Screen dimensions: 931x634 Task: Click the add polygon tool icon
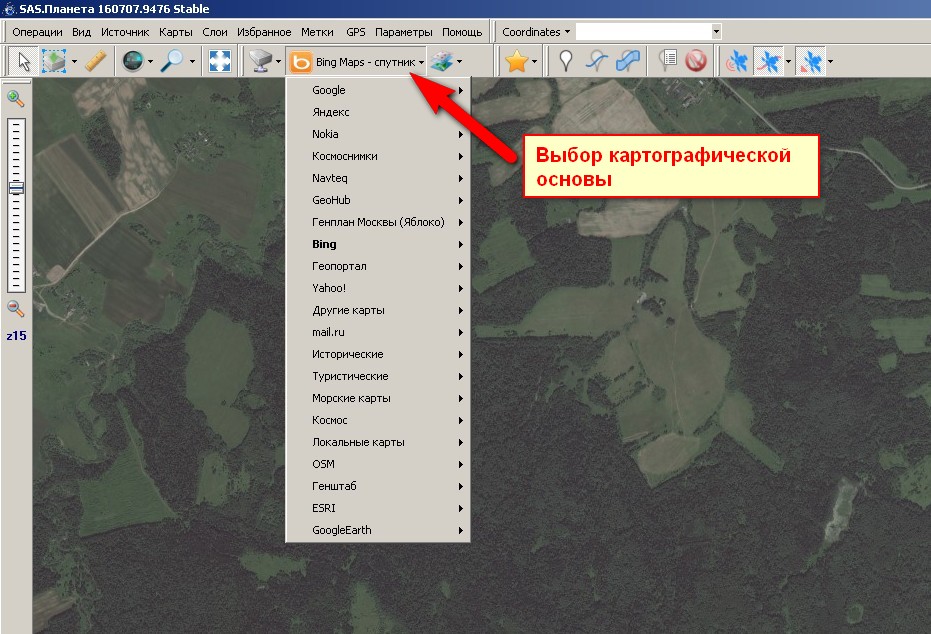(x=629, y=61)
